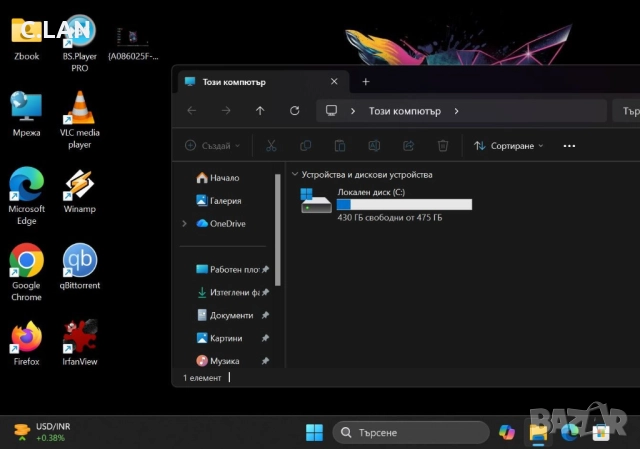Click the Refresh icon in Explorer
The height and width of the screenshot is (449, 640).
(x=294, y=111)
